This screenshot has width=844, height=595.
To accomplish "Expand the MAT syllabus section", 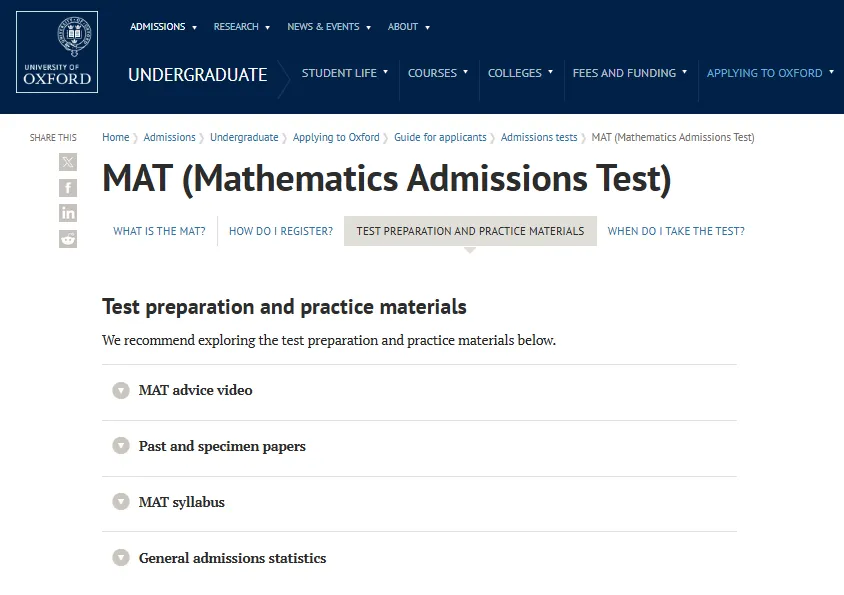I will tap(419, 502).
